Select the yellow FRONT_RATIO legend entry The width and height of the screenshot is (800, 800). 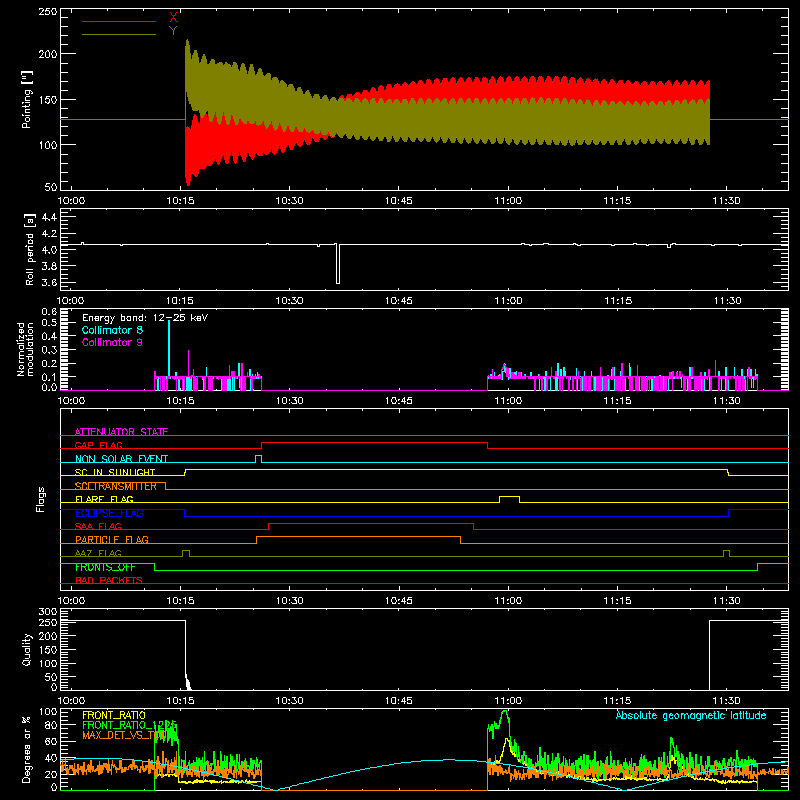(x=114, y=715)
